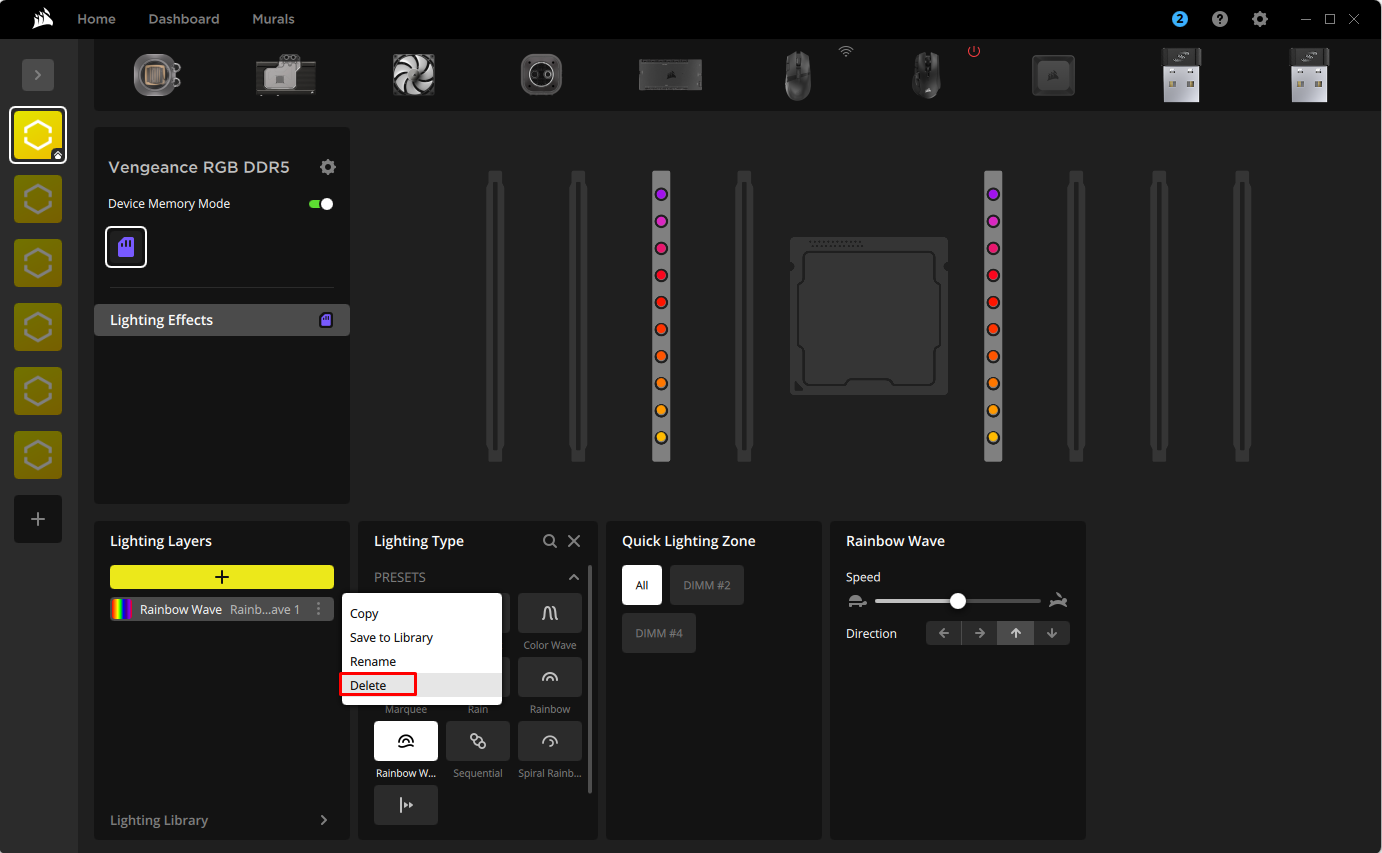This screenshot has height=853, width=1382.
Task: Choose the Sequential lighting preset
Action: (x=478, y=741)
